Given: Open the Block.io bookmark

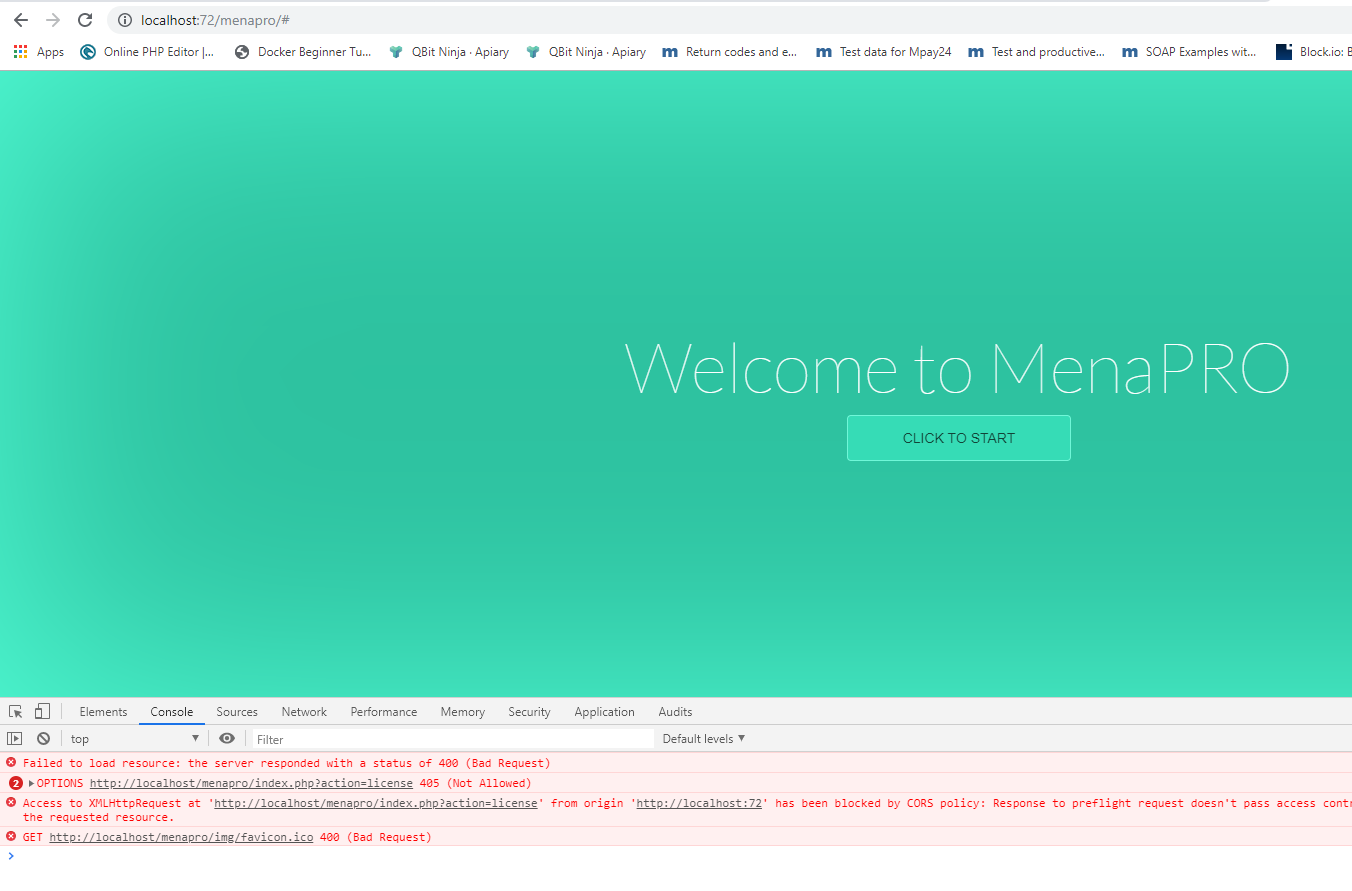Looking at the screenshot, I should 1314,52.
